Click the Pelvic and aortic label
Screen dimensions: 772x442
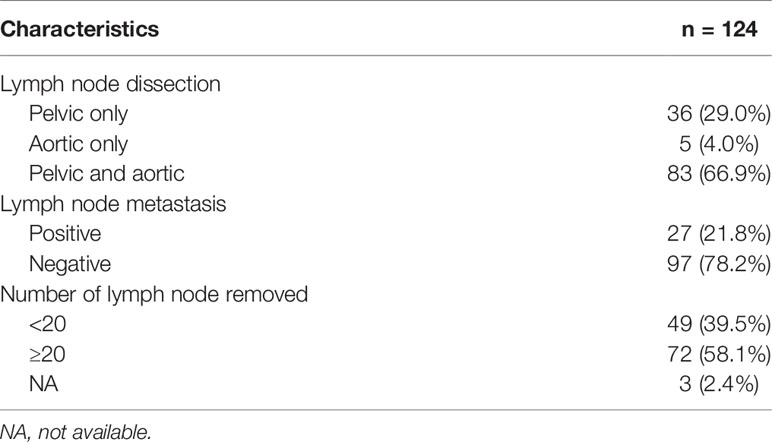[106, 174]
